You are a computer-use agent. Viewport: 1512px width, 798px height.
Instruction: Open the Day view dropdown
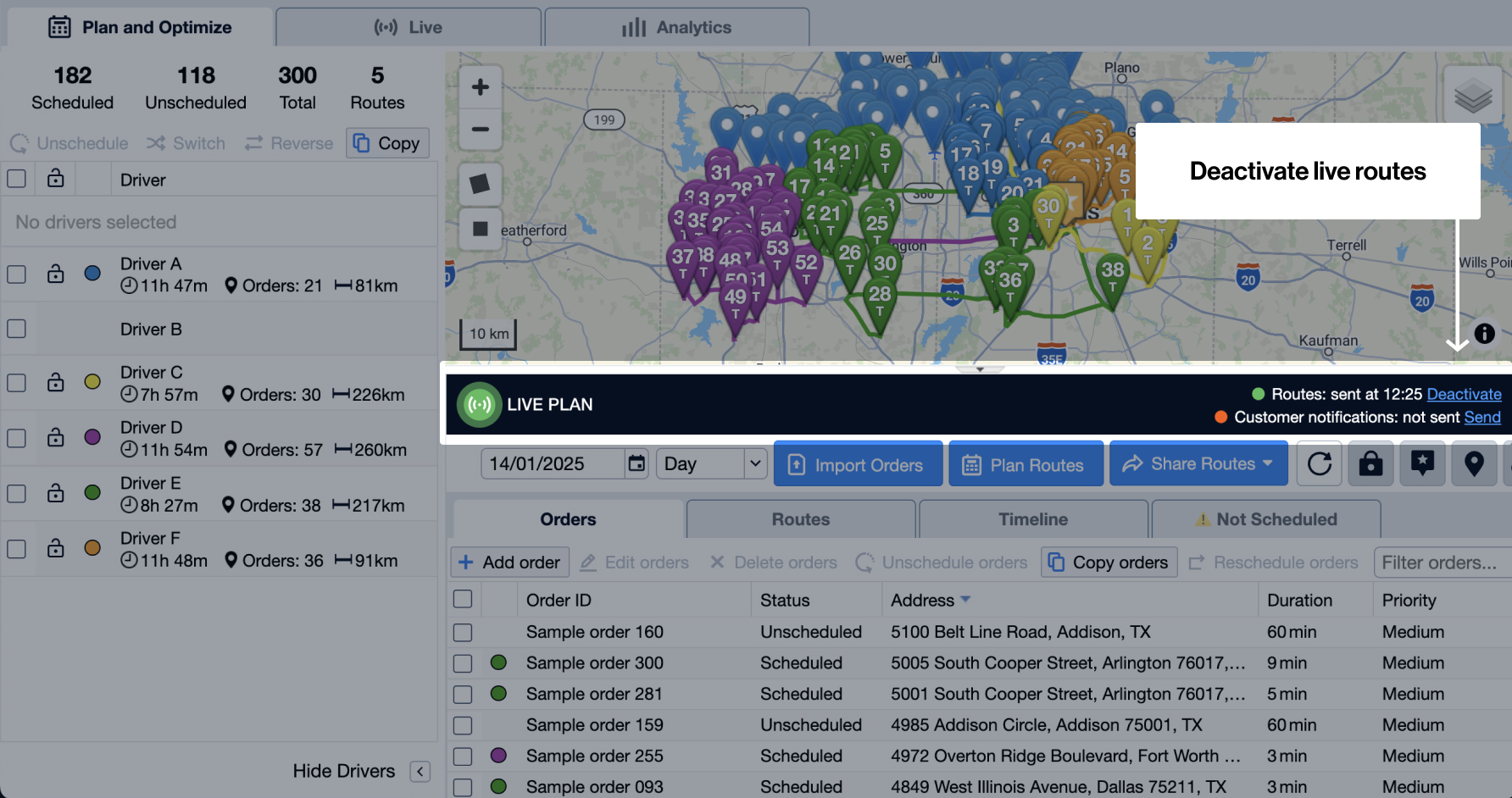pos(711,463)
